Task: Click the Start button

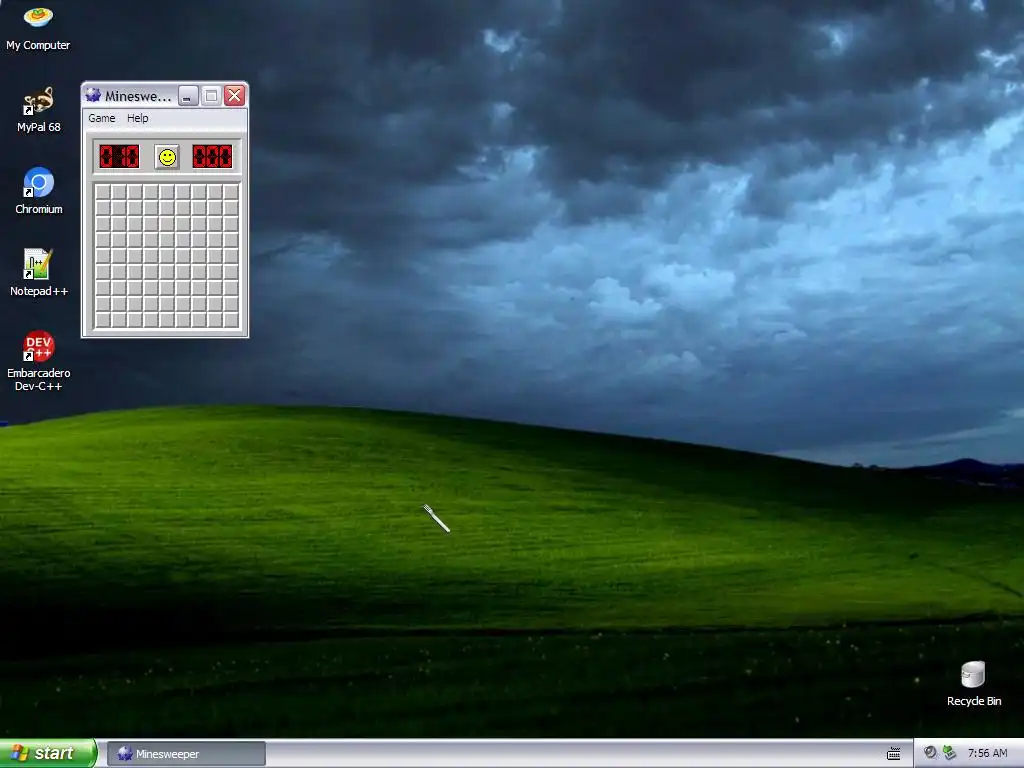Action: pos(47,753)
